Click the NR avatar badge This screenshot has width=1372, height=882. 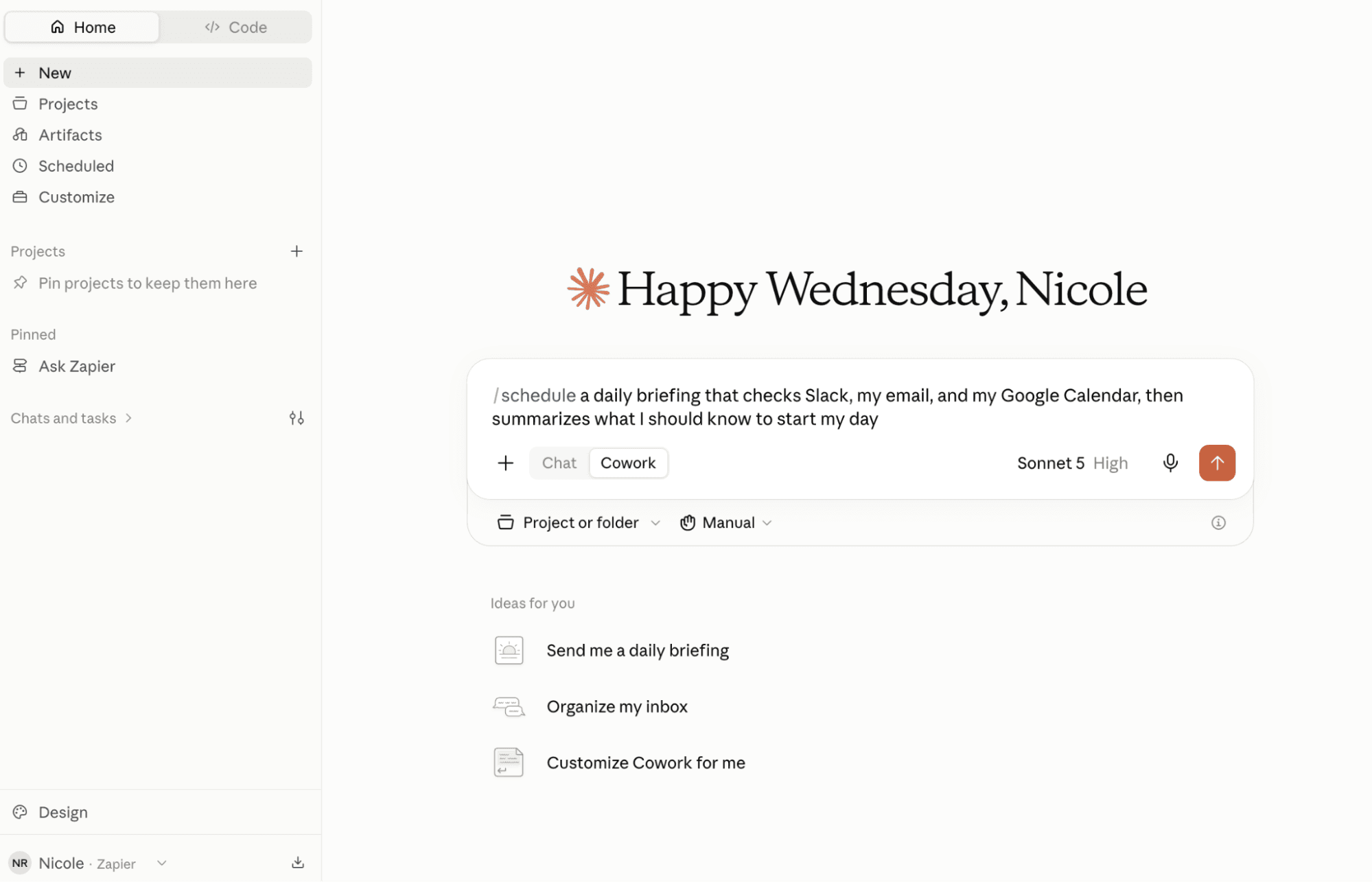coord(20,863)
